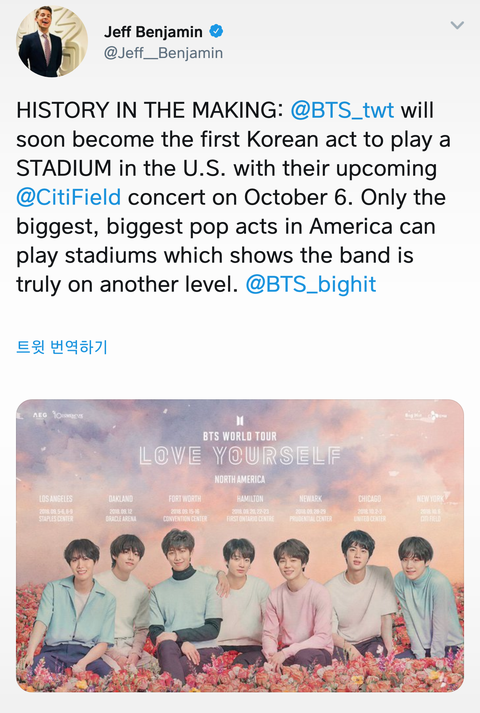The image size is (480, 713).
Task: Click the HISTORY IN THE MAKING tweet text
Action: pyautogui.click(x=150, y=110)
